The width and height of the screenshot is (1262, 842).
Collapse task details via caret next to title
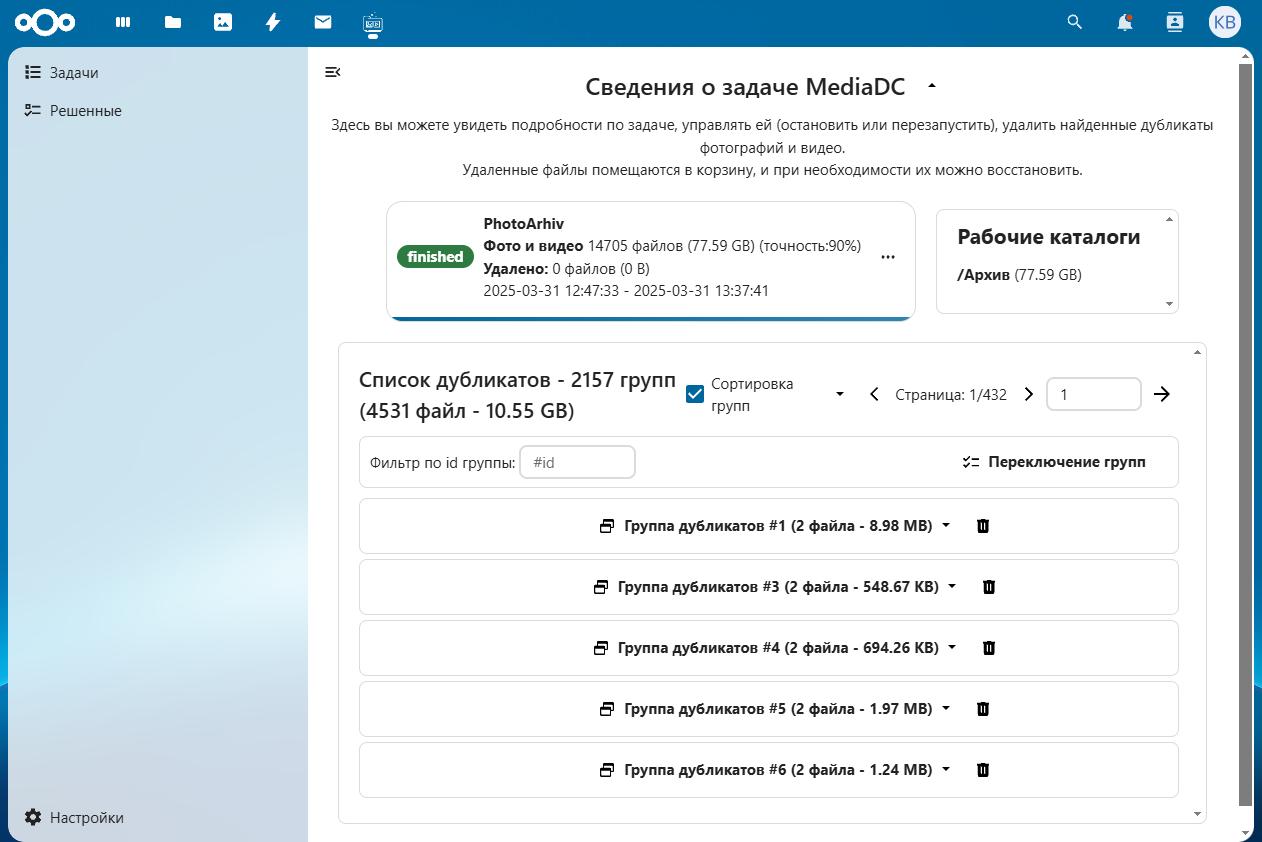(x=931, y=86)
